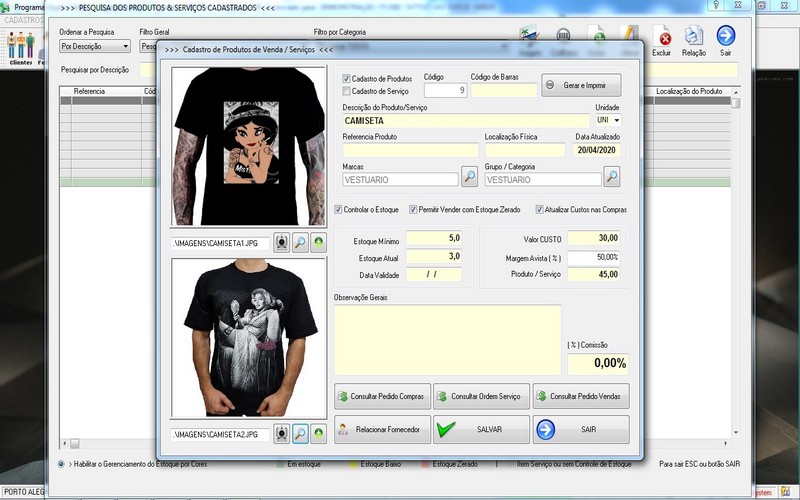This screenshot has width=800, height=500.
Task: Open Ordenar a Pesquisa Por Descrição dropdown
Action: [x=95, y=46]
